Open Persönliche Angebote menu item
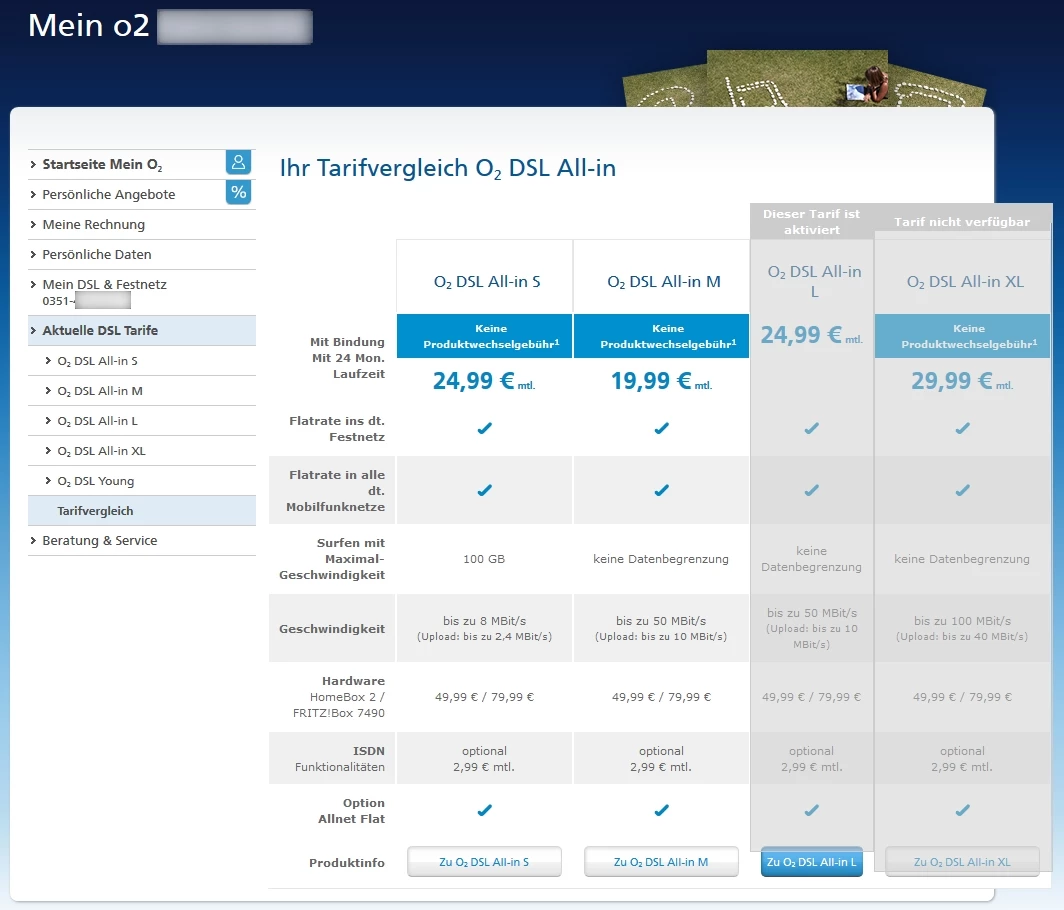The width and height of the screenshot is (1064, 910). [109, 194]
